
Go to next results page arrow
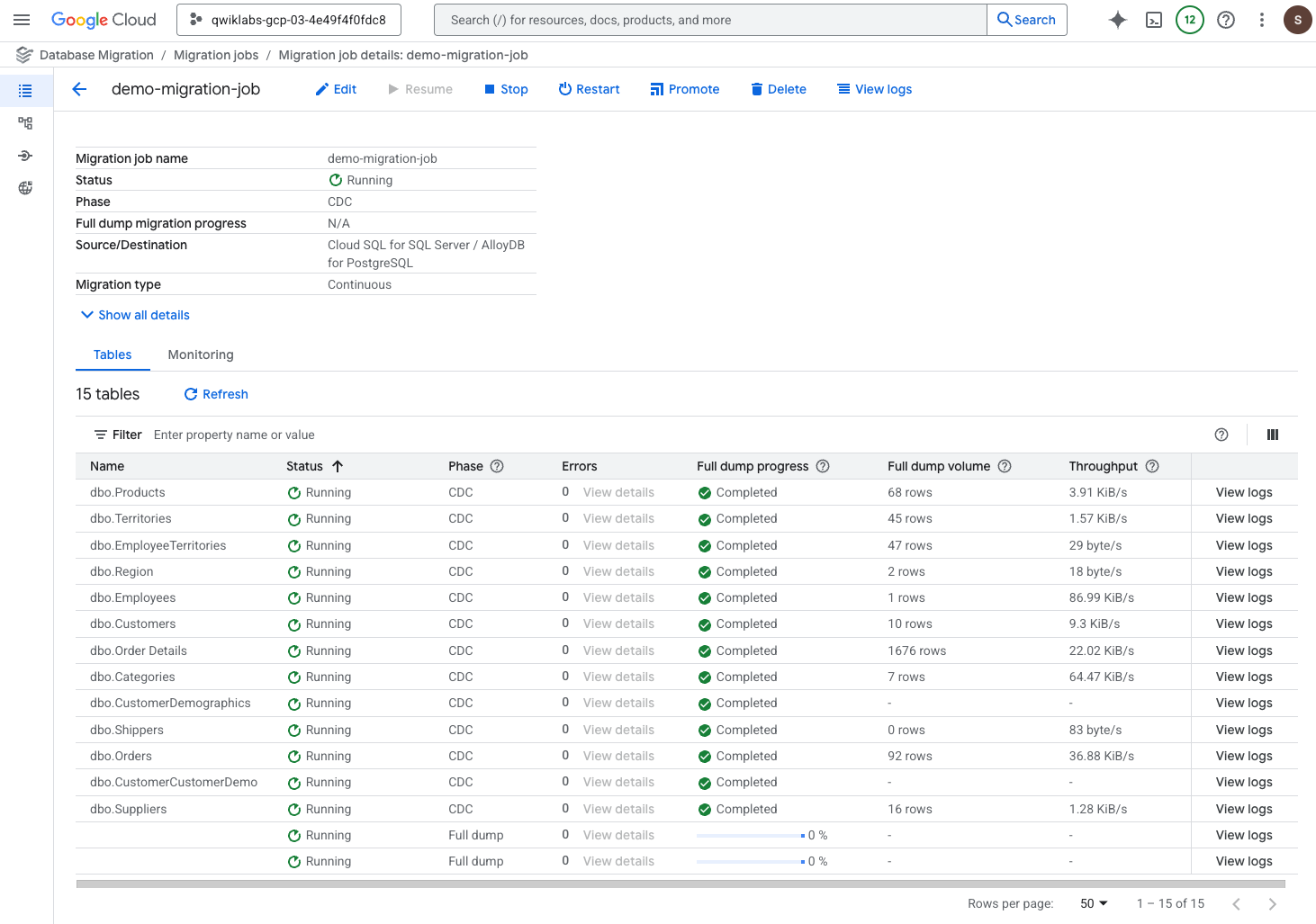[1272, 904]
